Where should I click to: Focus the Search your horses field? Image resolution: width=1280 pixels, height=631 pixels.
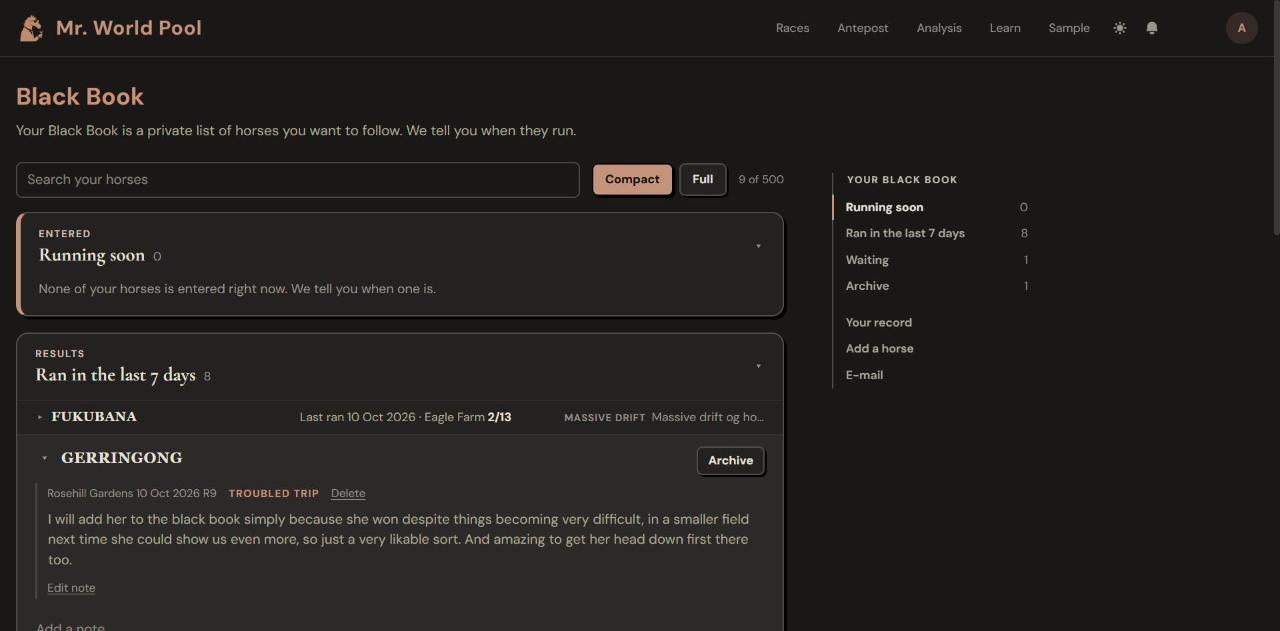pos(298,180)
